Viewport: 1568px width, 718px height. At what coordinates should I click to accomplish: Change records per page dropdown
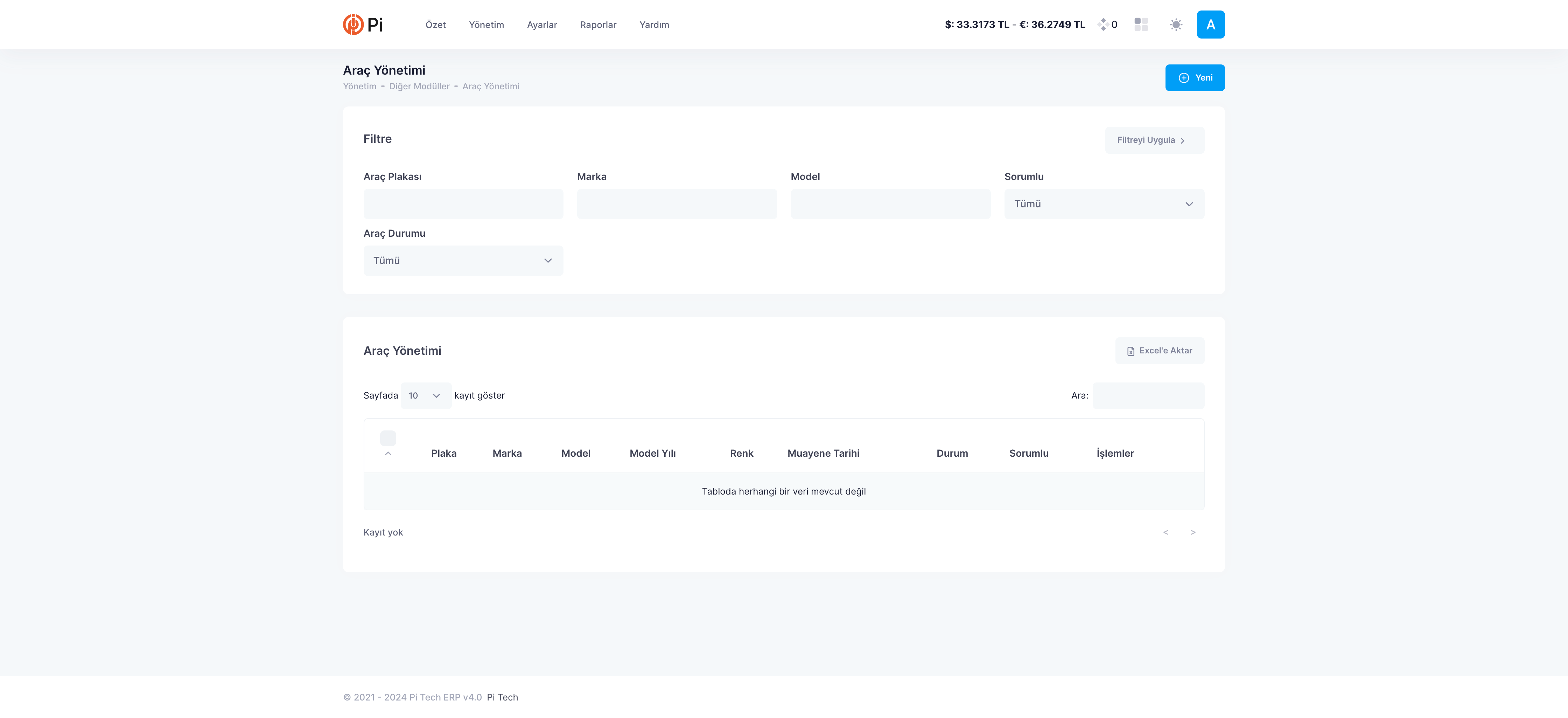pos(425,396)
